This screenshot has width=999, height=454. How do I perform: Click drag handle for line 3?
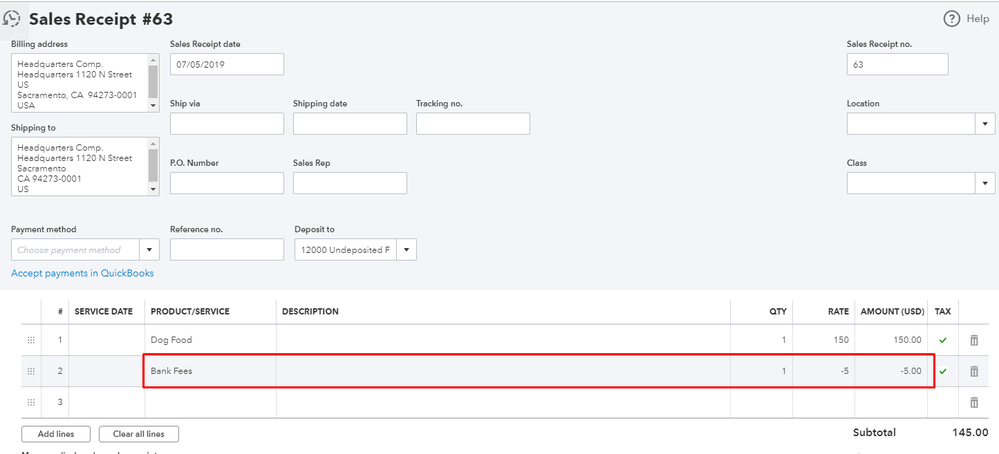tap(31, 402)
